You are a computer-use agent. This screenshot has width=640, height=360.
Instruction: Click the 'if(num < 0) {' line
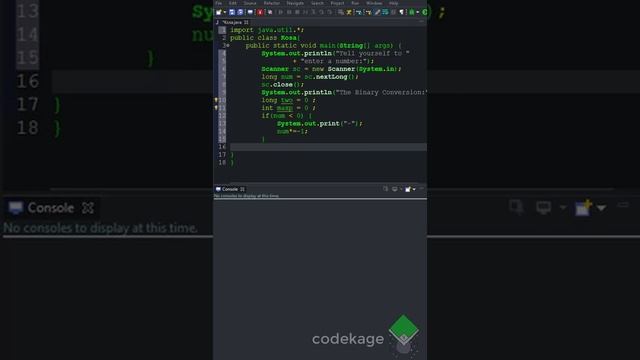pyautogui.click(x=286, y=116)
